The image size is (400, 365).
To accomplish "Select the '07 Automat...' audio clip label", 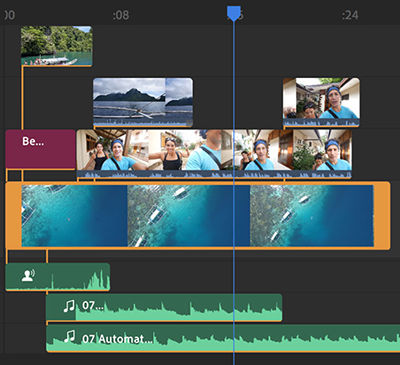I will pos(117,339).
